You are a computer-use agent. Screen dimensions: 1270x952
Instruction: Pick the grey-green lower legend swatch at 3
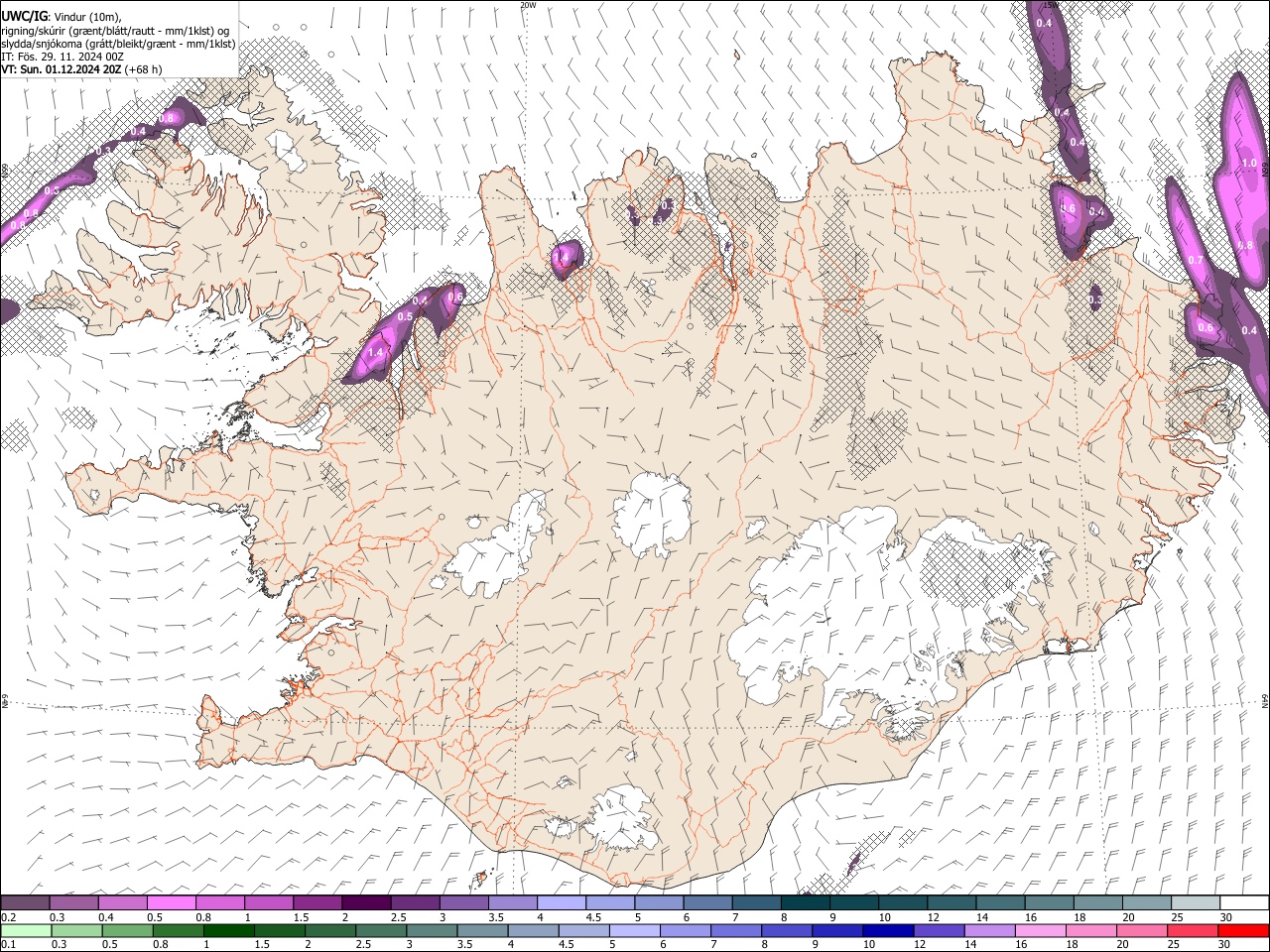[431, 930]
